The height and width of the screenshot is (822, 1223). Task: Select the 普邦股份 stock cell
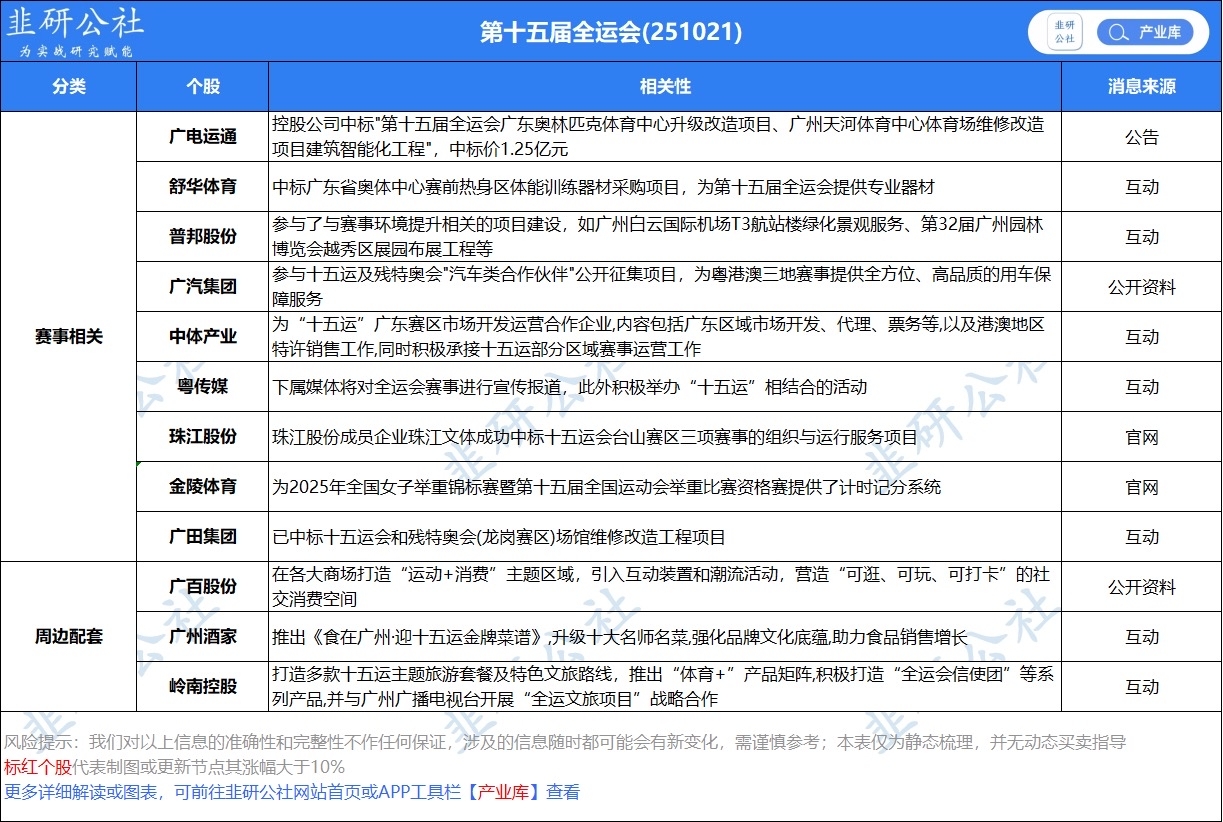point(202,237)
